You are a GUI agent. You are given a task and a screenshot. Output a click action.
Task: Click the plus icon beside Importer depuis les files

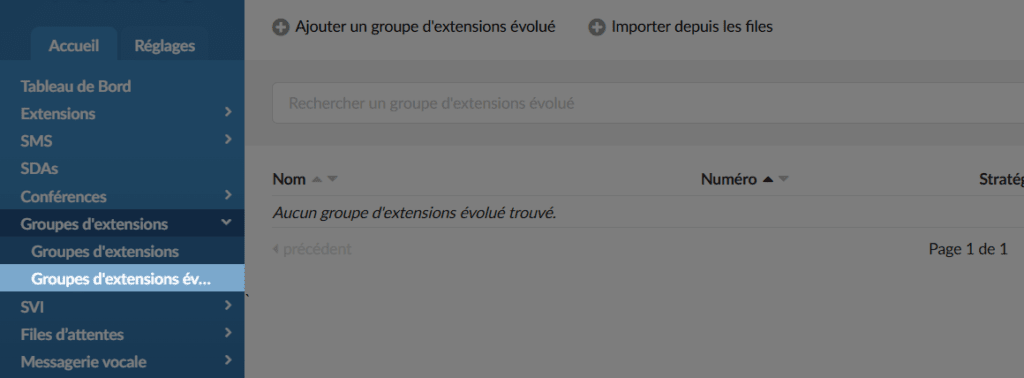[x=597, y=27]
